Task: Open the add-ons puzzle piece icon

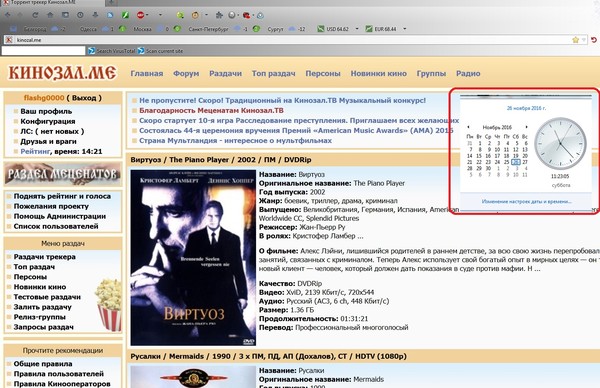Action: click(x=219, y=15)
